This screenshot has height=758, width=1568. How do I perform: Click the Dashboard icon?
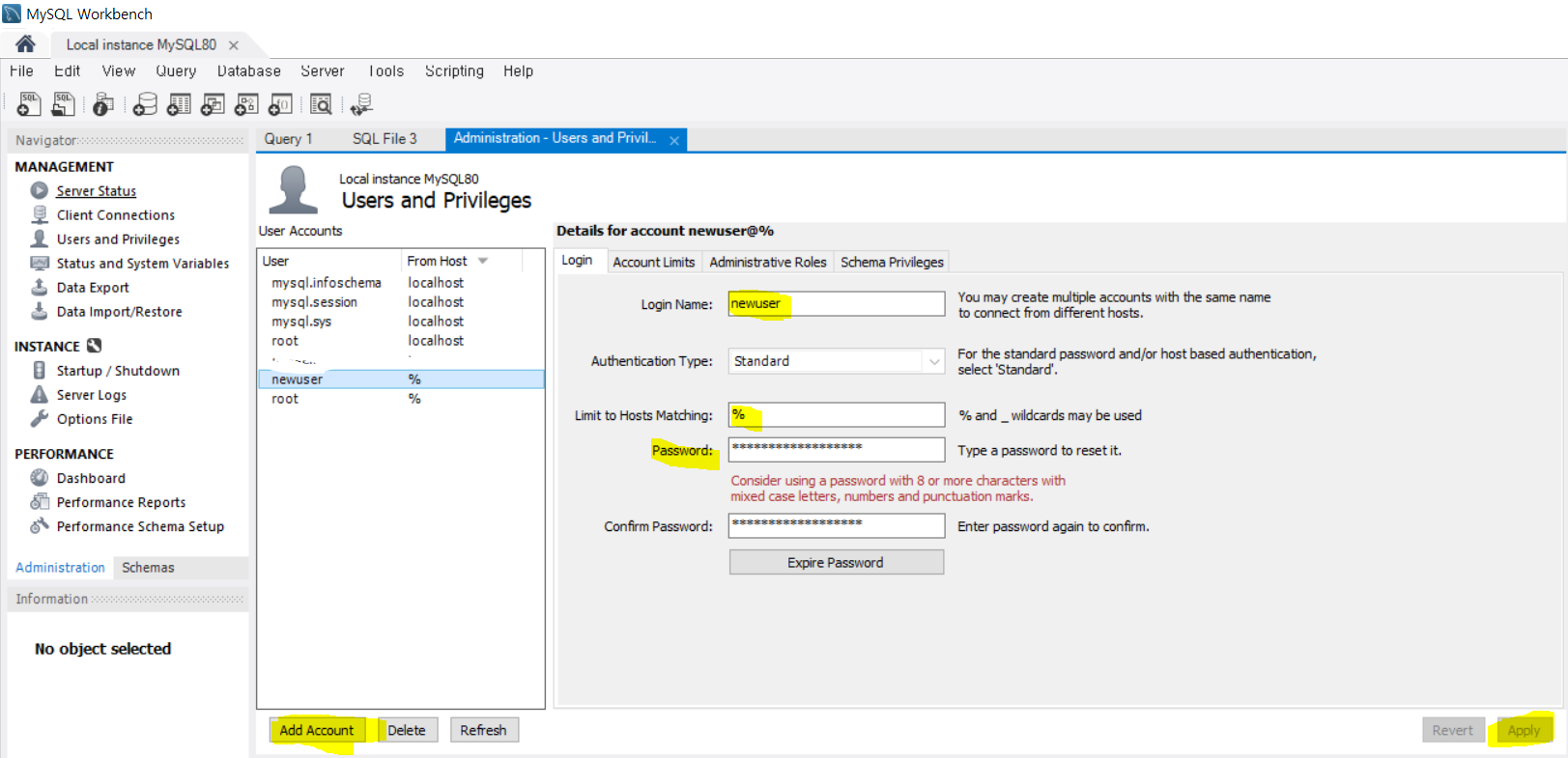[x=40, y=477]
